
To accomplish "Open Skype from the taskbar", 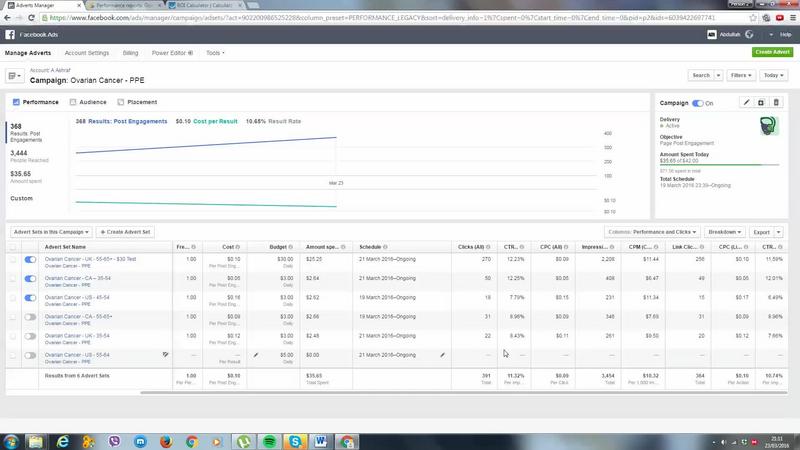I will 295,441.
